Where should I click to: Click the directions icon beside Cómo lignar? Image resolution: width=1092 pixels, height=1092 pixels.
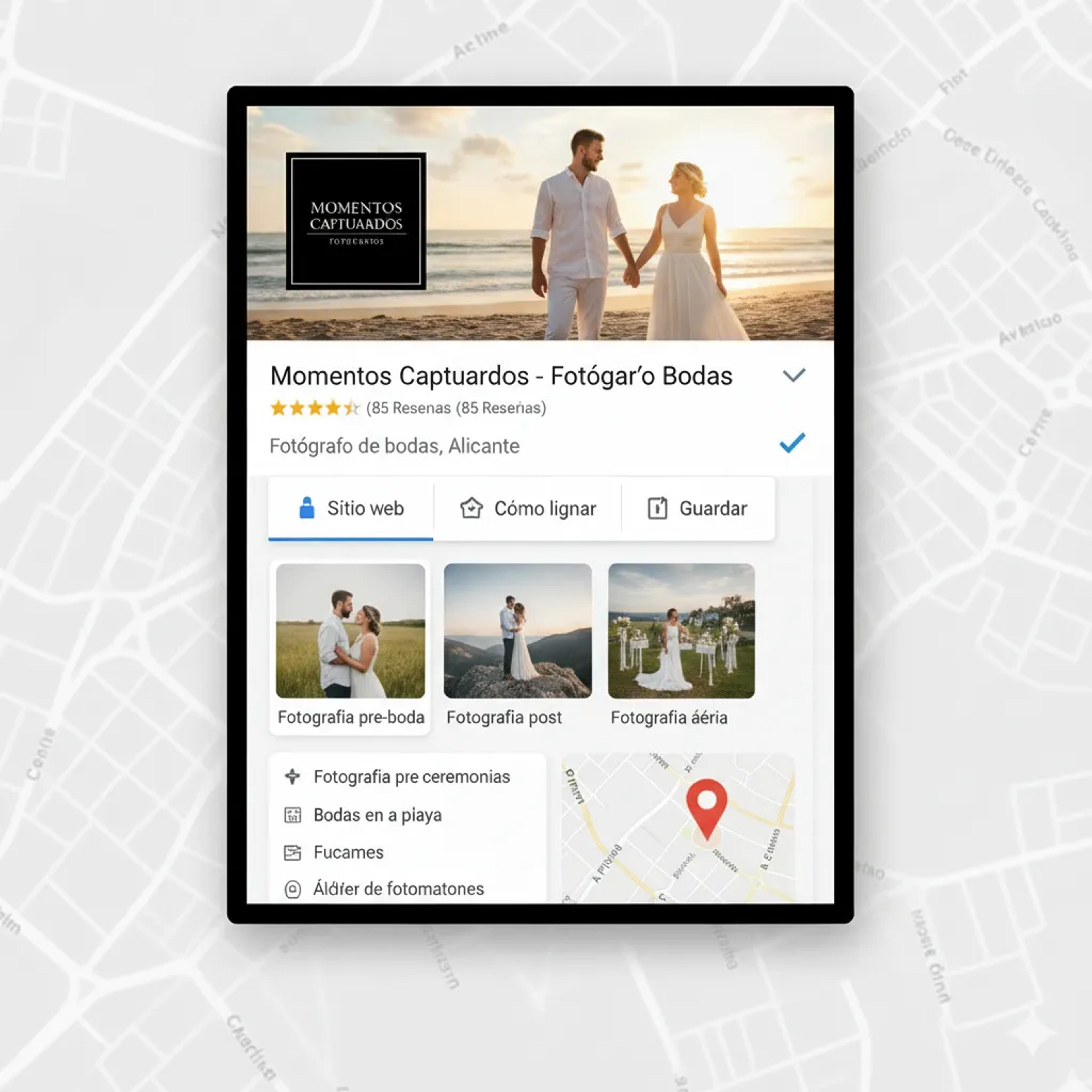[471, 508]
